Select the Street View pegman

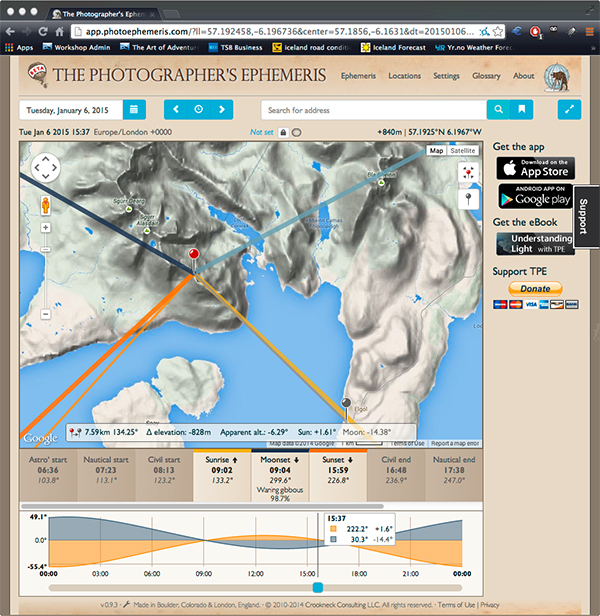pyautogui.click(x=46, y=205)
